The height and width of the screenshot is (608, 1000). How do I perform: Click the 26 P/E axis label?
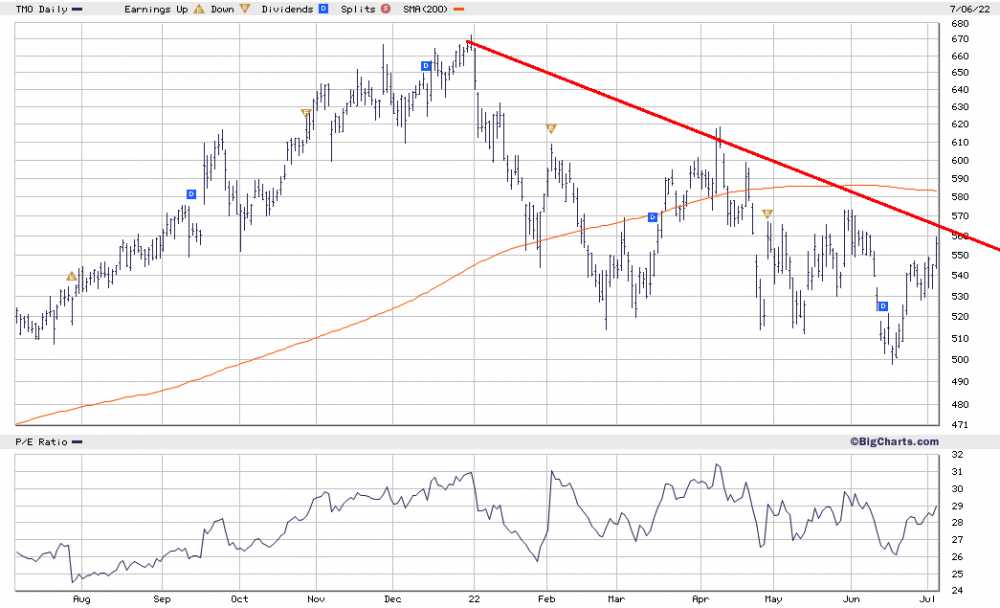click(957, 557)
